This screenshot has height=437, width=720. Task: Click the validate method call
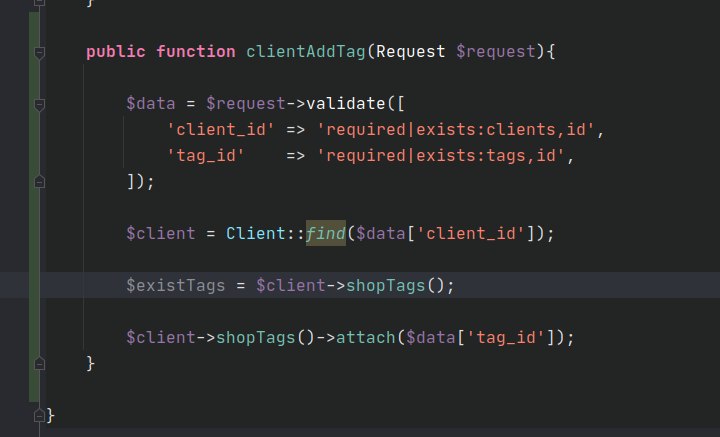(346, 104)
